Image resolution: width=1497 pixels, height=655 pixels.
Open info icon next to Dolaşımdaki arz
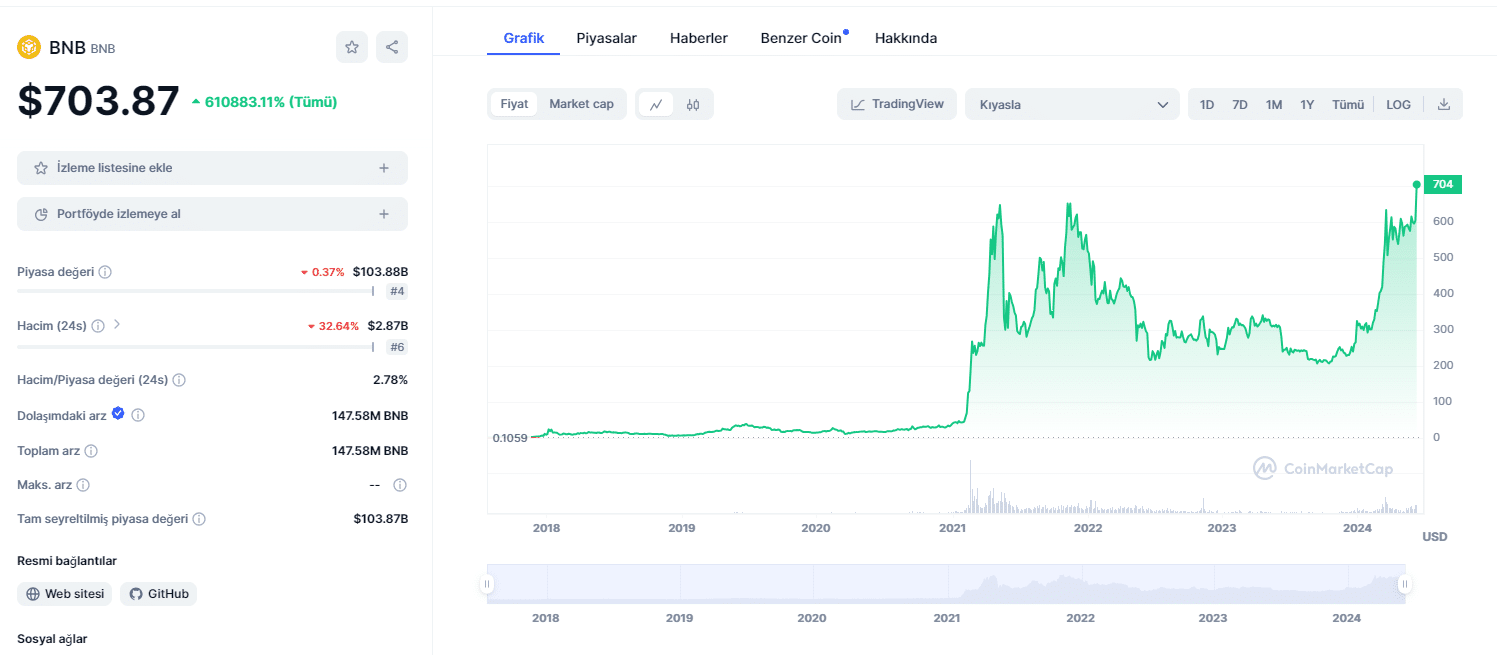click(x=138, y=415)
